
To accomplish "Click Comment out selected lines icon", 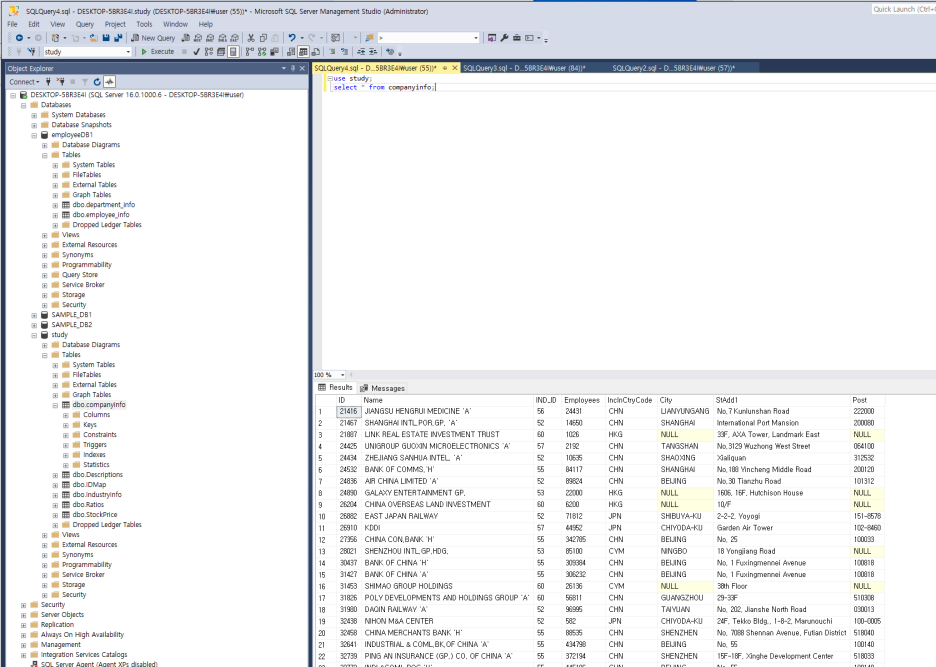I will coord(332,52).
